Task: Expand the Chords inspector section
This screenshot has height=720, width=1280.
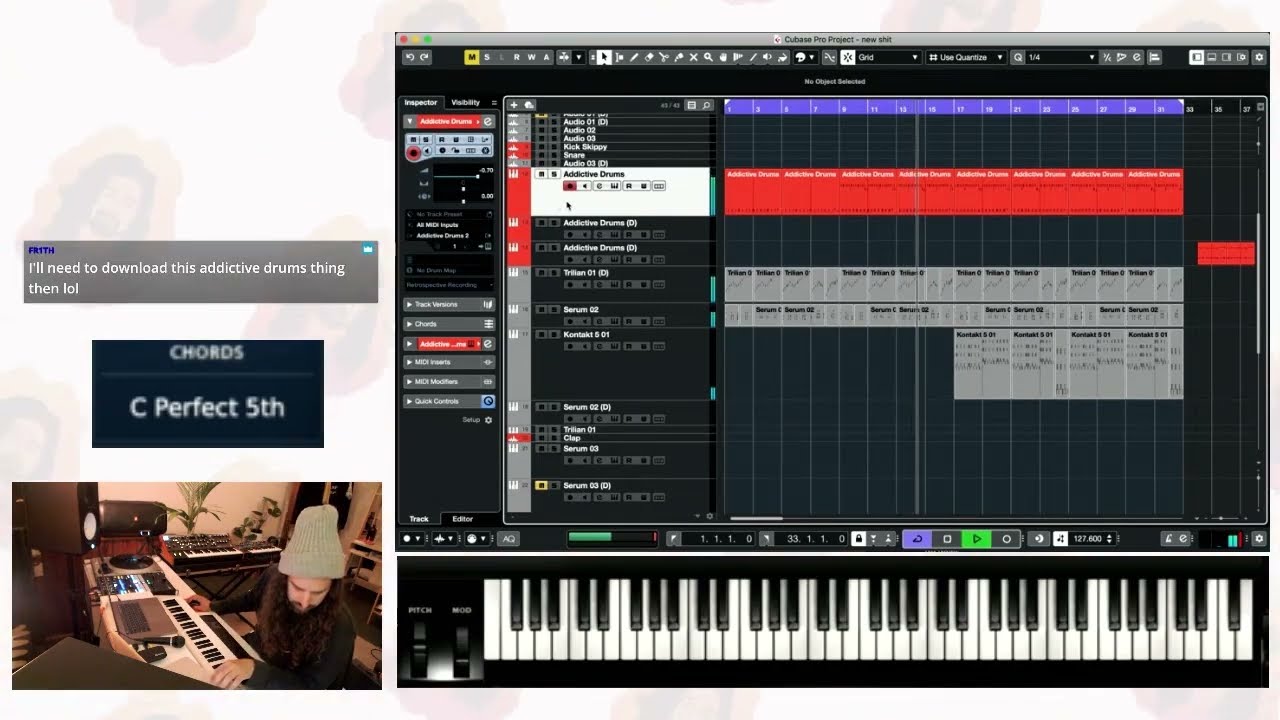Action: (409, 324)
